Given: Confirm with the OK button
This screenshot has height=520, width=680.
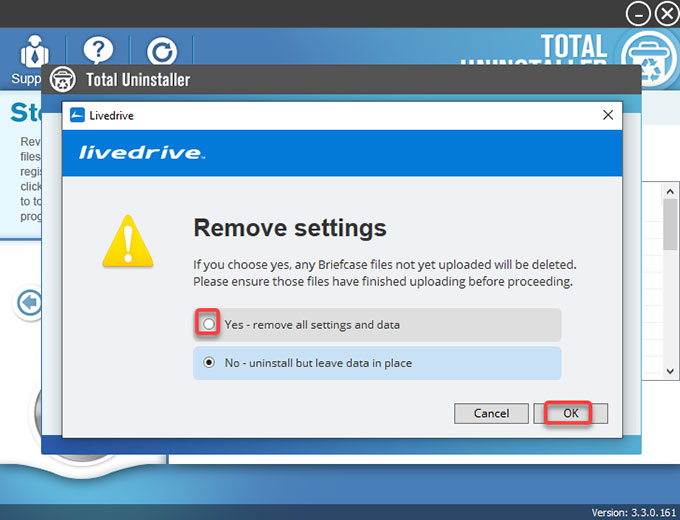Looking at the screenshot, I should 570,413.
